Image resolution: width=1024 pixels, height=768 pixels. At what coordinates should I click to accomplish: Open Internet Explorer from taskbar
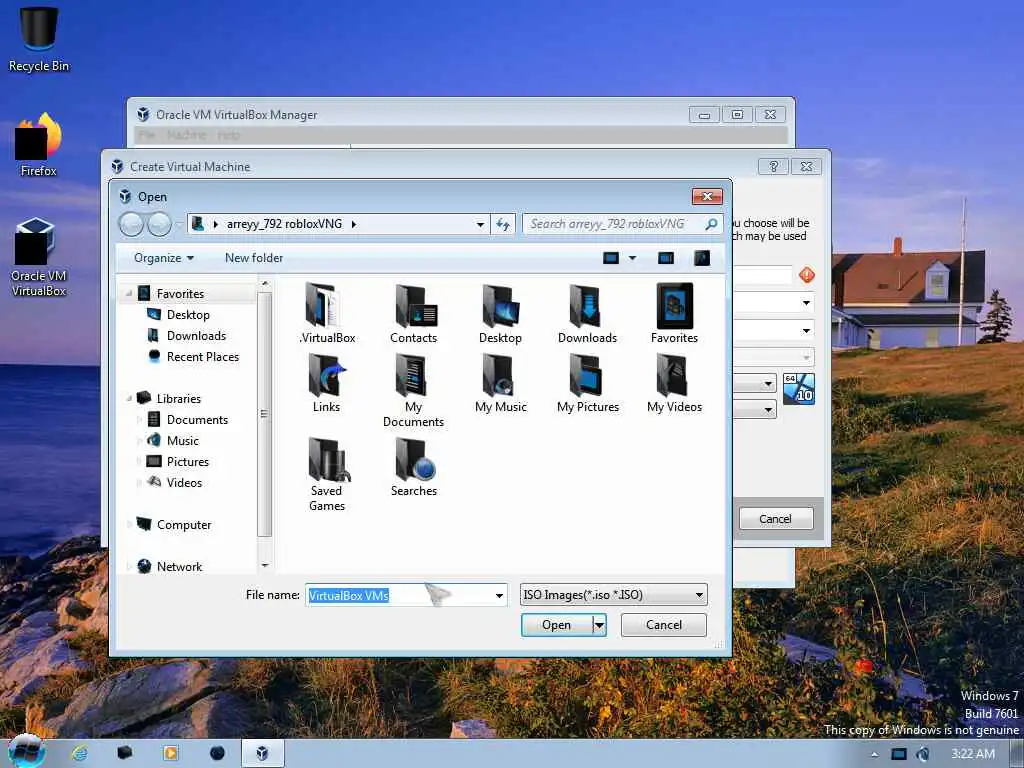pos(80,754)
